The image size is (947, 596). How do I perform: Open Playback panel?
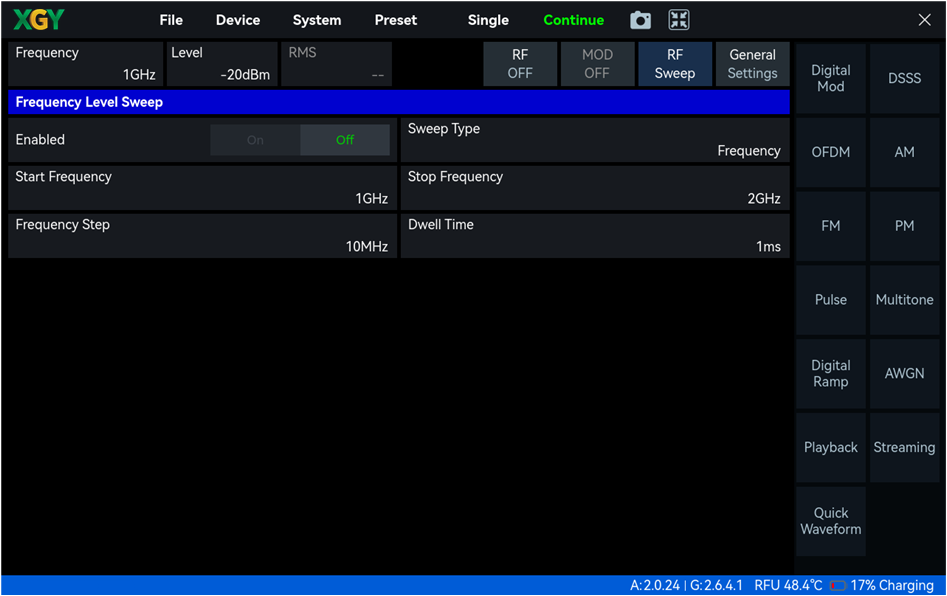pos(830,447)
